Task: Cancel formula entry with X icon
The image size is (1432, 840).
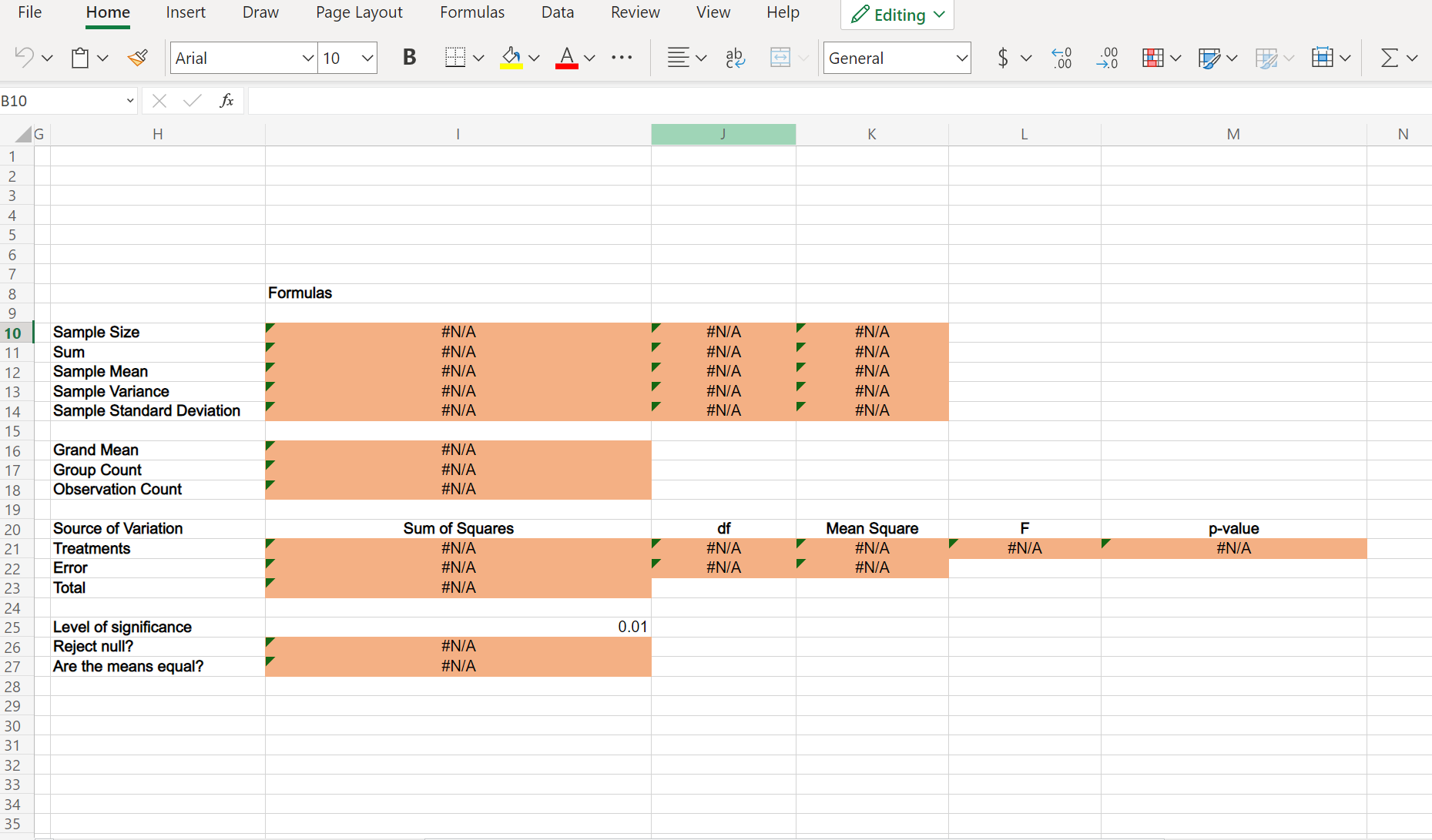Action: click(x=159, y=101)
